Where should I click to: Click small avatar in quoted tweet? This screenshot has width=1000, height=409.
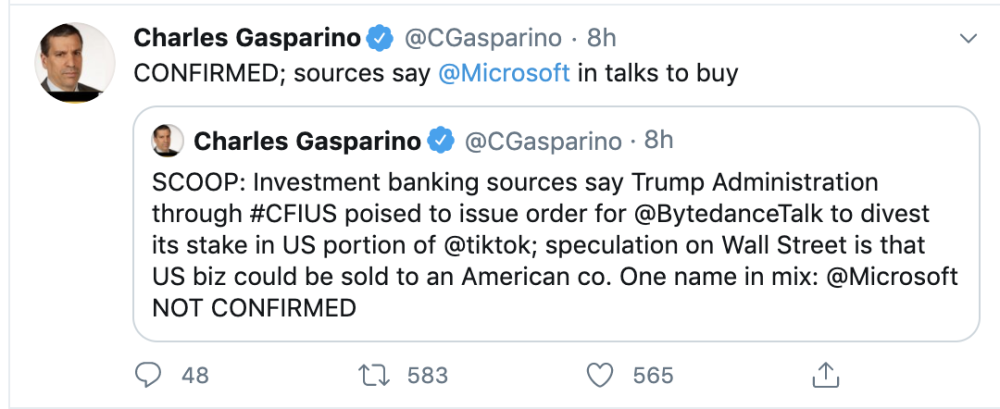coord(168,141)
